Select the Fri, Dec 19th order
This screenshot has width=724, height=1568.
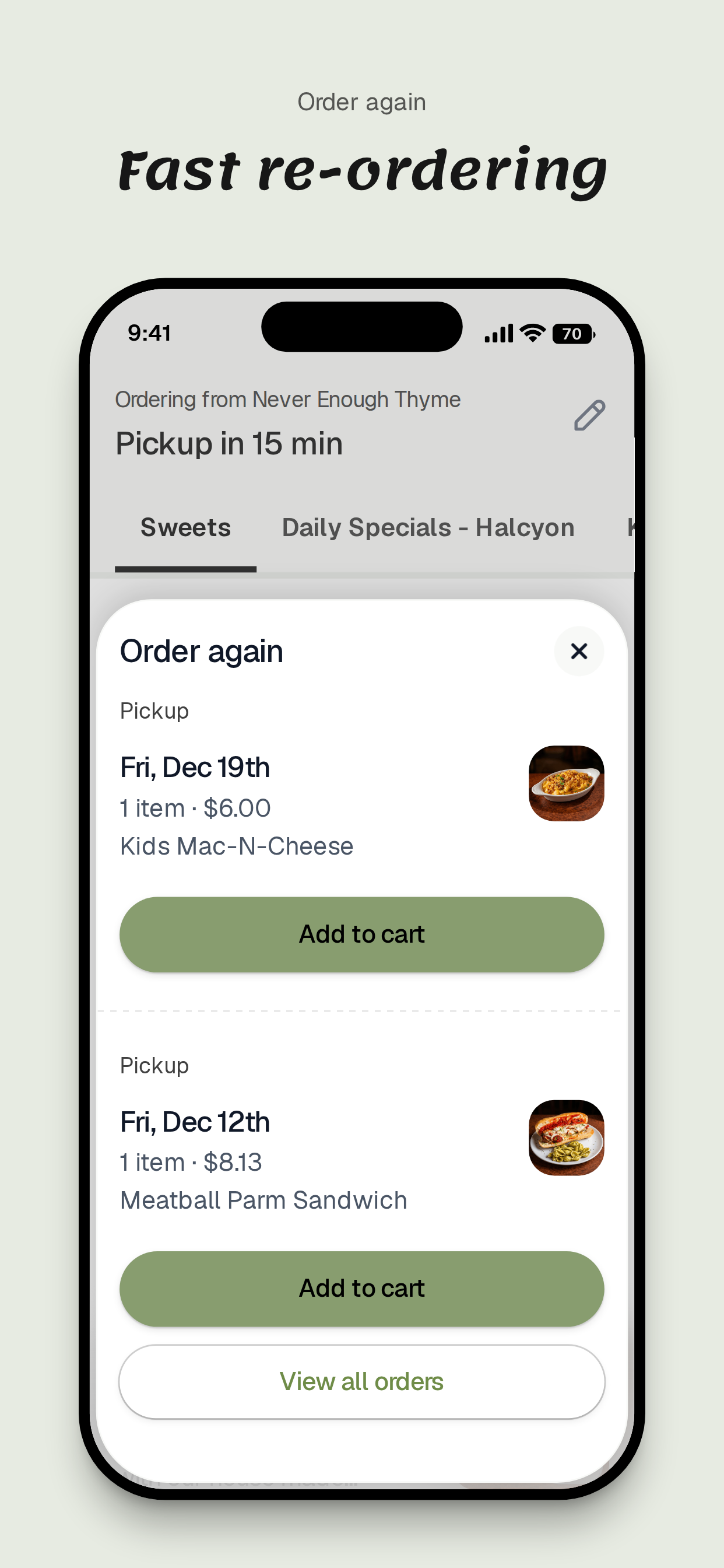pyautogui.click(x=195, y=768)
